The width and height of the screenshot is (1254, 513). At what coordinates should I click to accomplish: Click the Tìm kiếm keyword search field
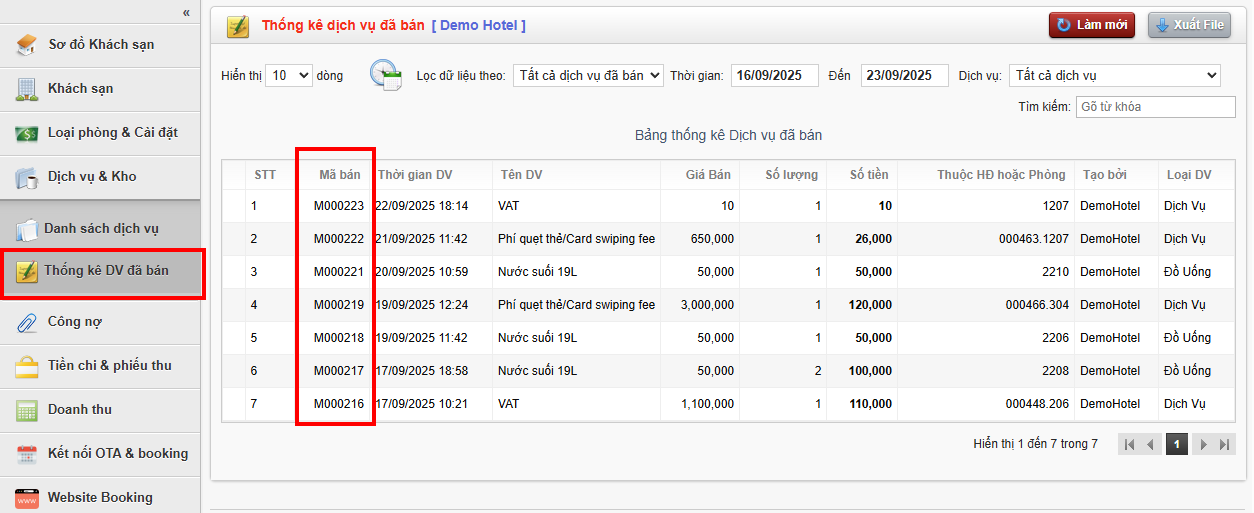tap(1147, 107)
